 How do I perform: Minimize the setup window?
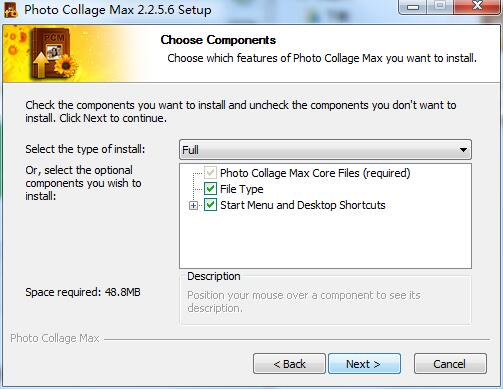pos(413,7)
